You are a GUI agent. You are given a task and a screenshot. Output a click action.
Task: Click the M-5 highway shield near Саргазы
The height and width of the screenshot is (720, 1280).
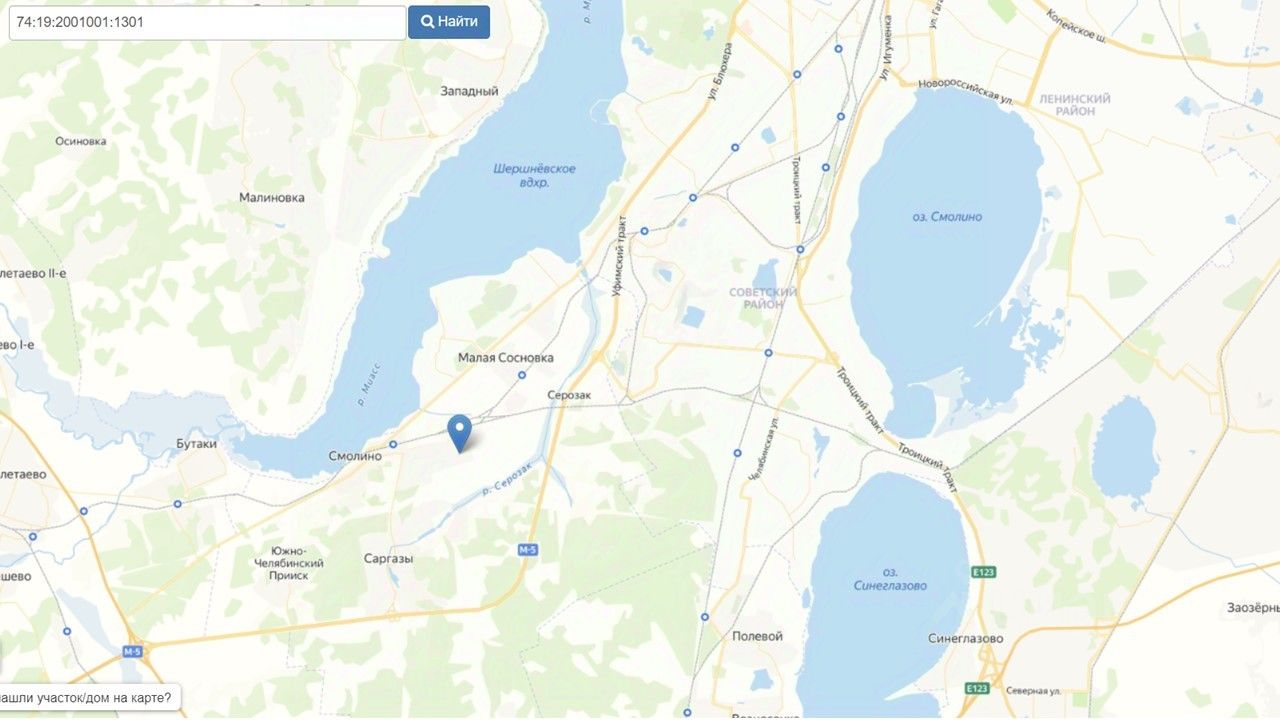click(x=528, y=550)
